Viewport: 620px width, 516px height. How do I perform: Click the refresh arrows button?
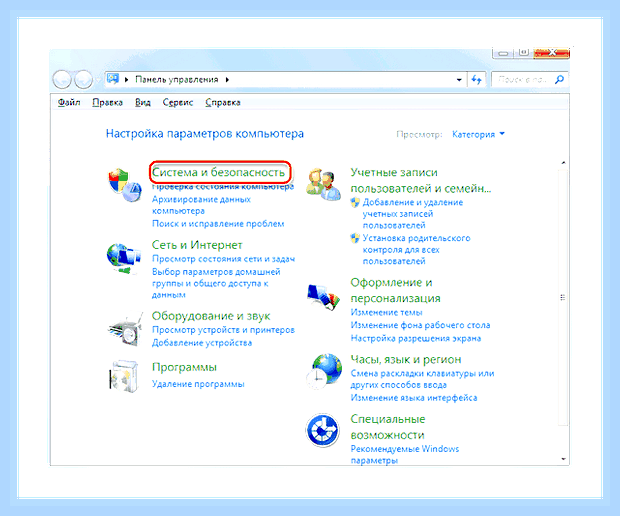coord(476,79)
